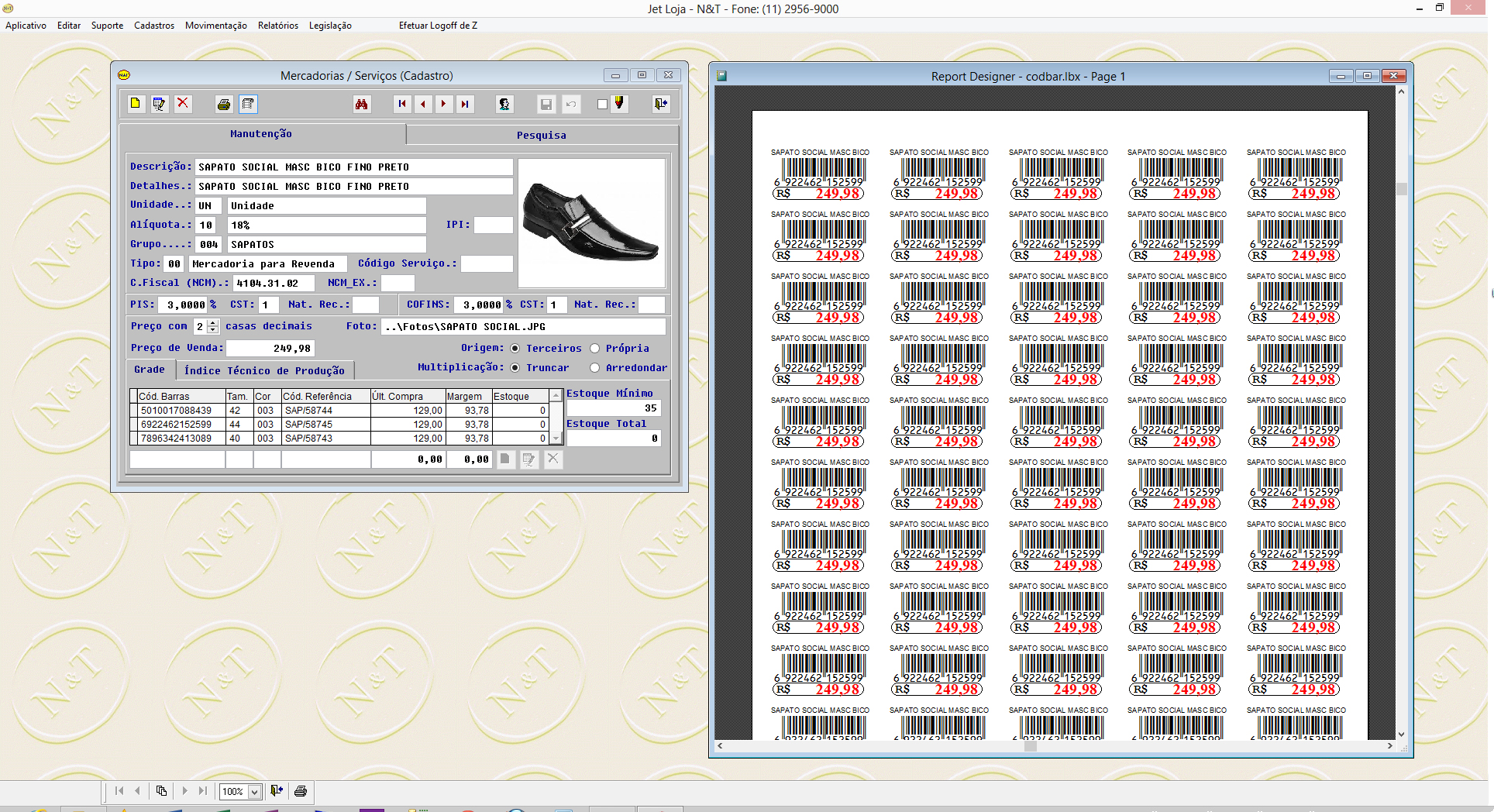Click the Grupo name field SAPATOS
This screenshot has height=812, width=1494.
[326, 245]
